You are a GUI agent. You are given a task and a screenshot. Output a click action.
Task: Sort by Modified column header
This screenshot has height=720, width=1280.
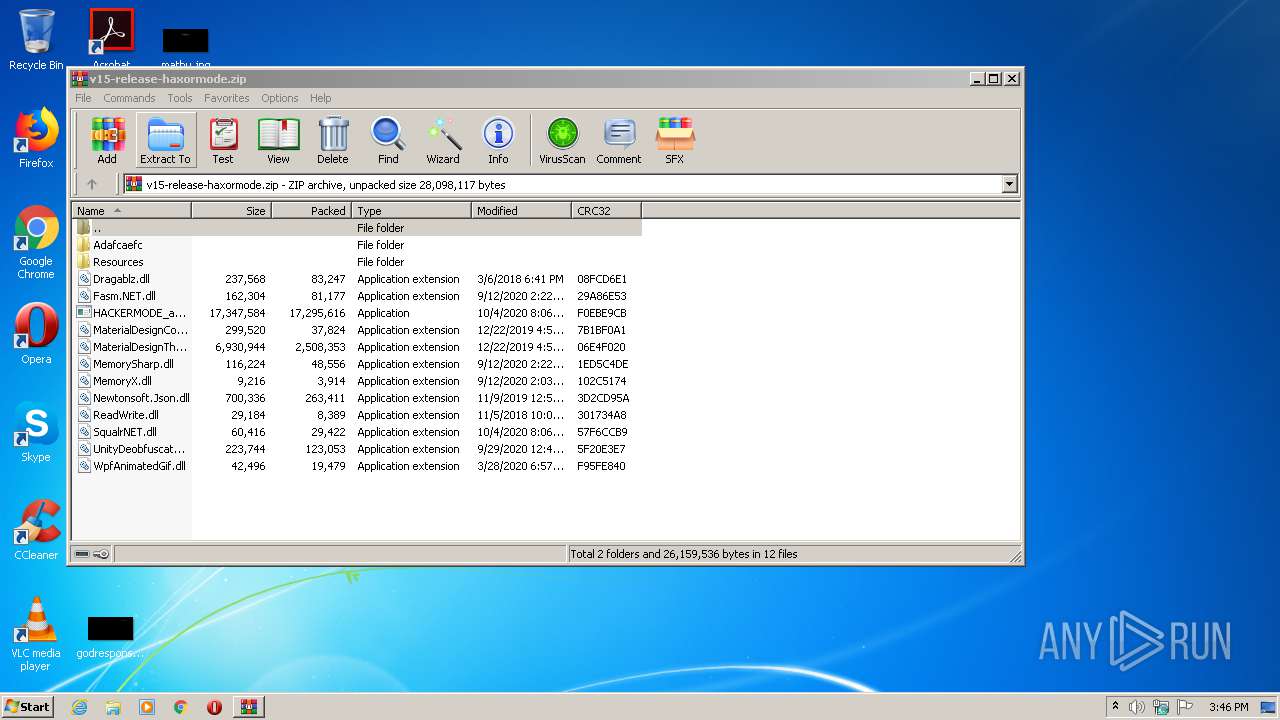coord(521,210)
